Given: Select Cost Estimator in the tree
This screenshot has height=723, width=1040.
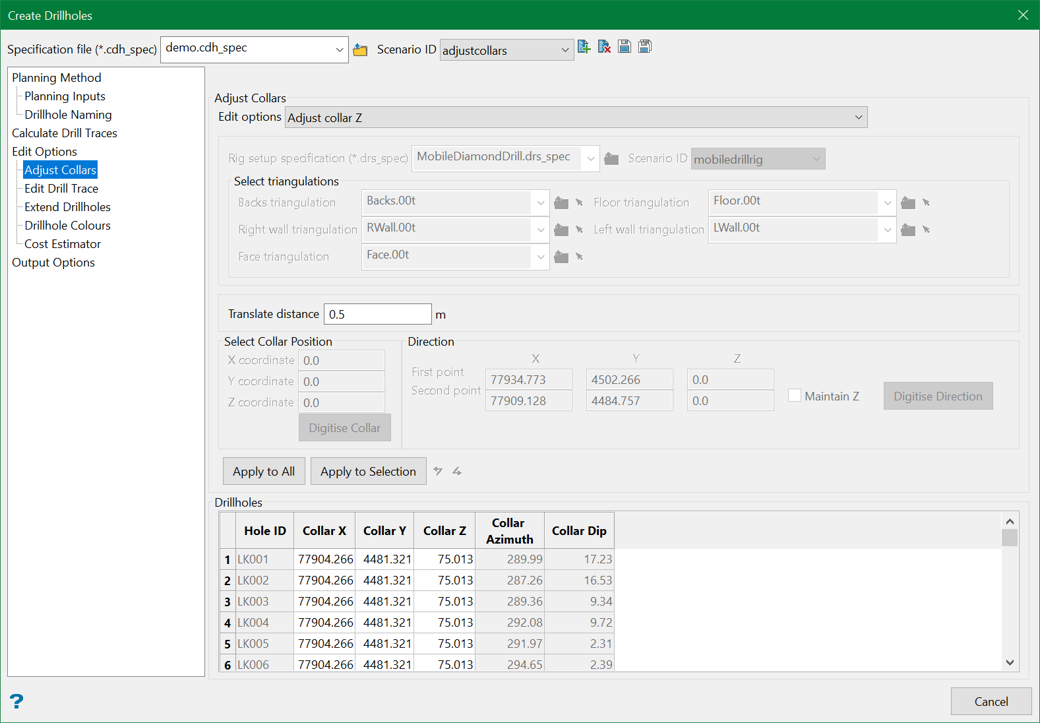Looking at the screenshot, I should click(62, 244).
